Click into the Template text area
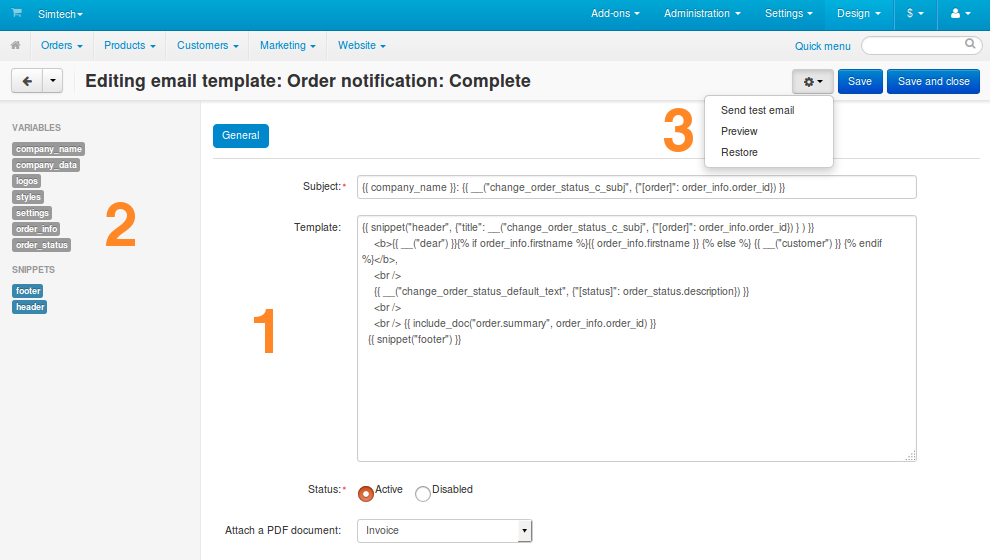The image size is (990, 560). [636, 338]
